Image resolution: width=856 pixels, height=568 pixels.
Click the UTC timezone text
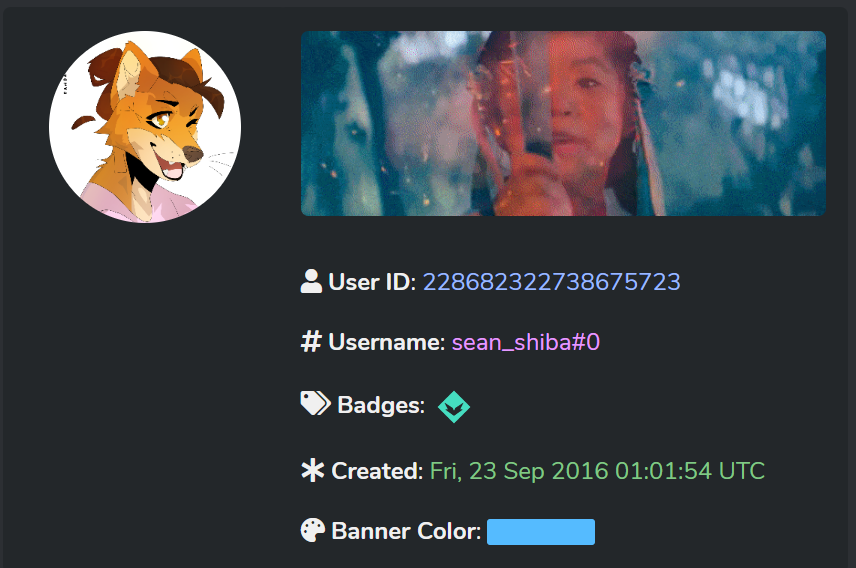tap(742, 471)
